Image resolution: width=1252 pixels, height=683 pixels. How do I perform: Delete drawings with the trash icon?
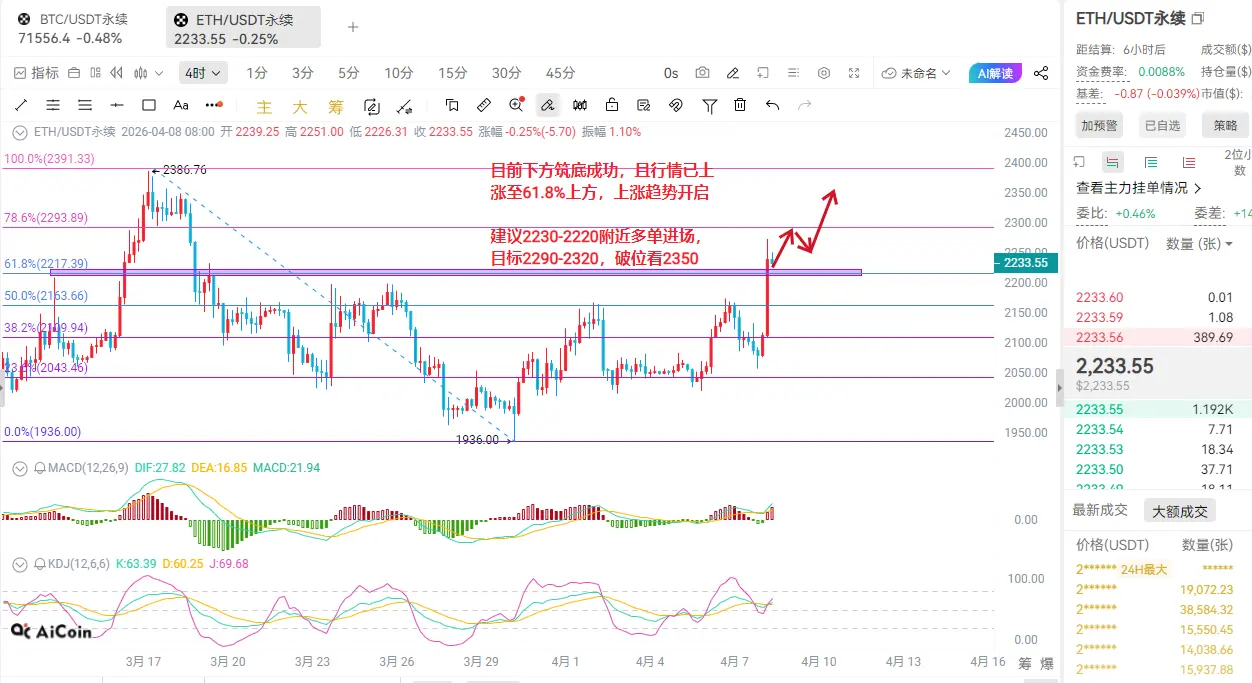pos(740,105)
